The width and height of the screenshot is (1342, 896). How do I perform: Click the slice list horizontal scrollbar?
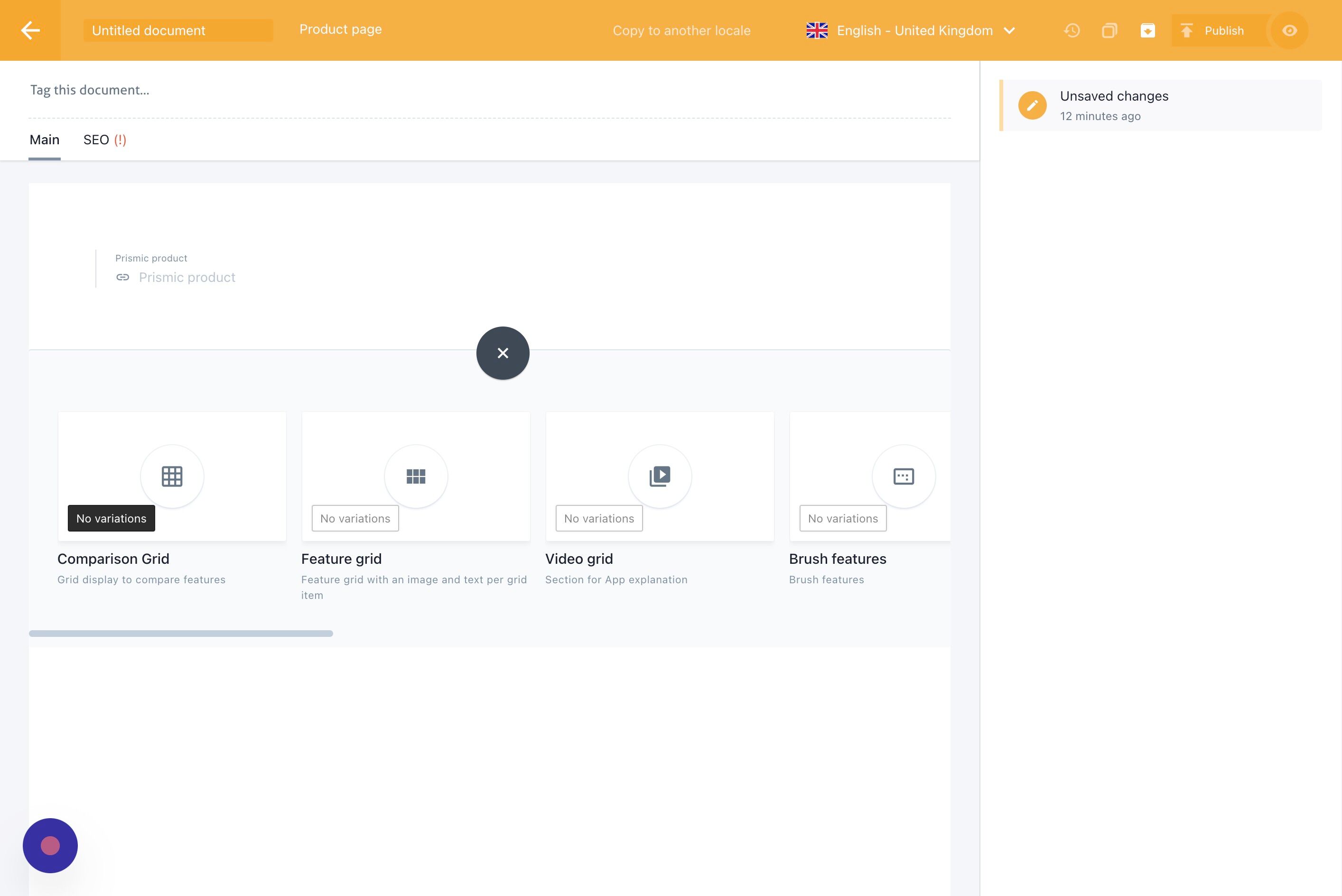tap(180, 633)
